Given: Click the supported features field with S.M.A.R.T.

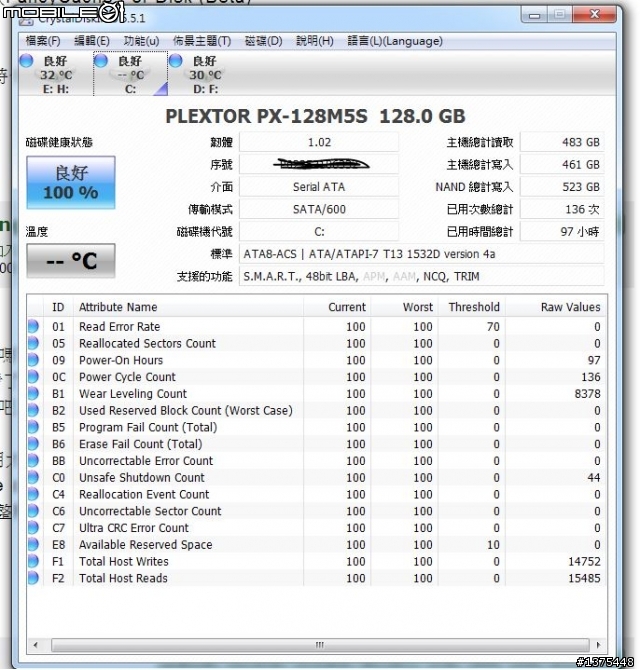Looking at the screenshot, I should coord(422,276).
